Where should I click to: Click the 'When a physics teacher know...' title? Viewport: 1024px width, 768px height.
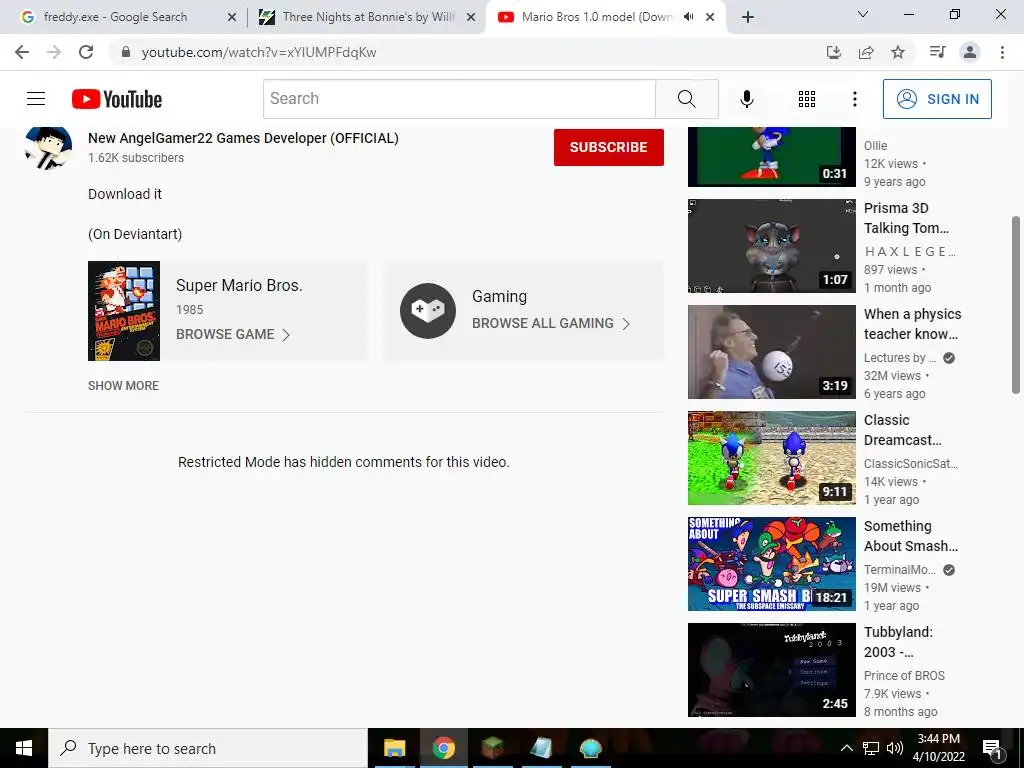point(912,324)
